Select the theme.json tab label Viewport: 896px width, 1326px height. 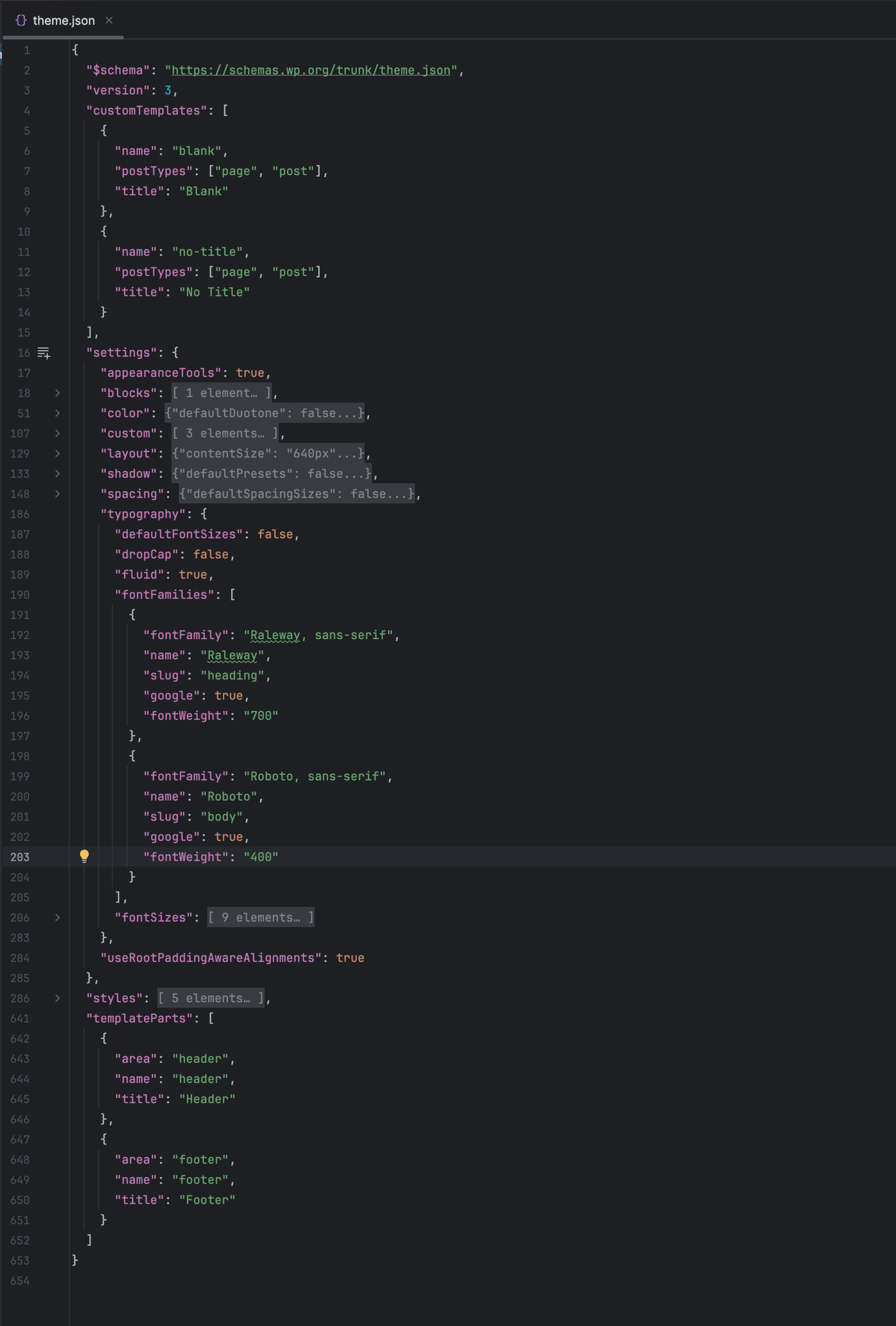(x=64, y=21)
